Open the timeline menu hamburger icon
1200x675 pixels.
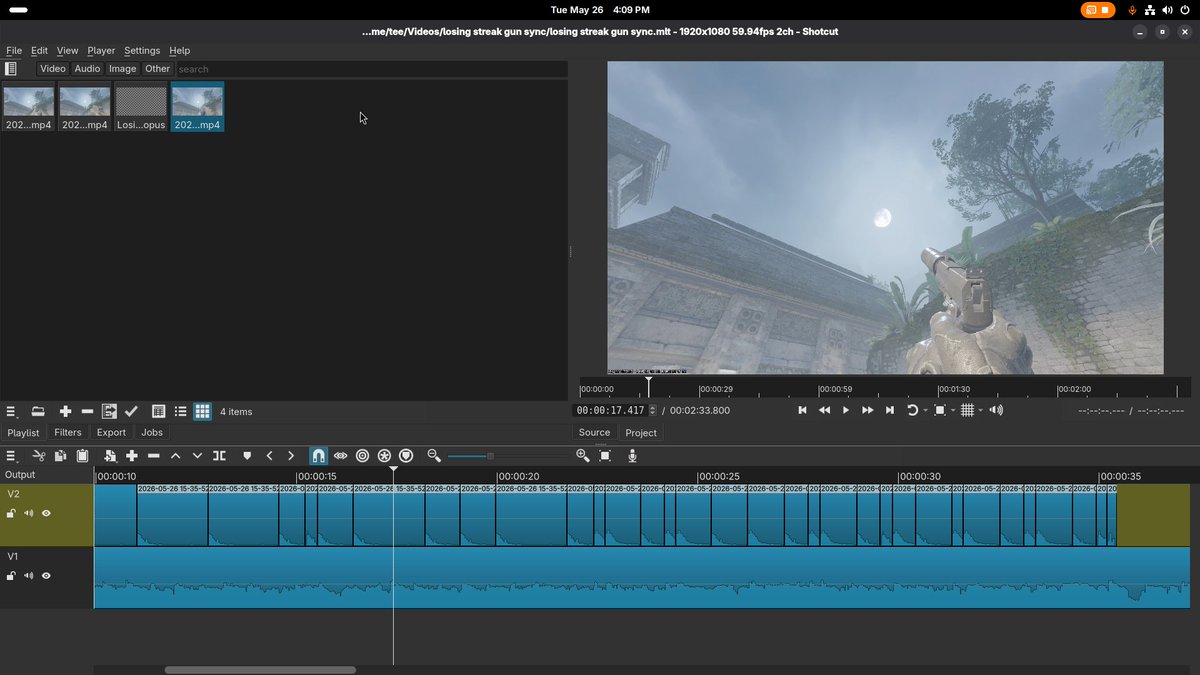(x=12, y=456)
